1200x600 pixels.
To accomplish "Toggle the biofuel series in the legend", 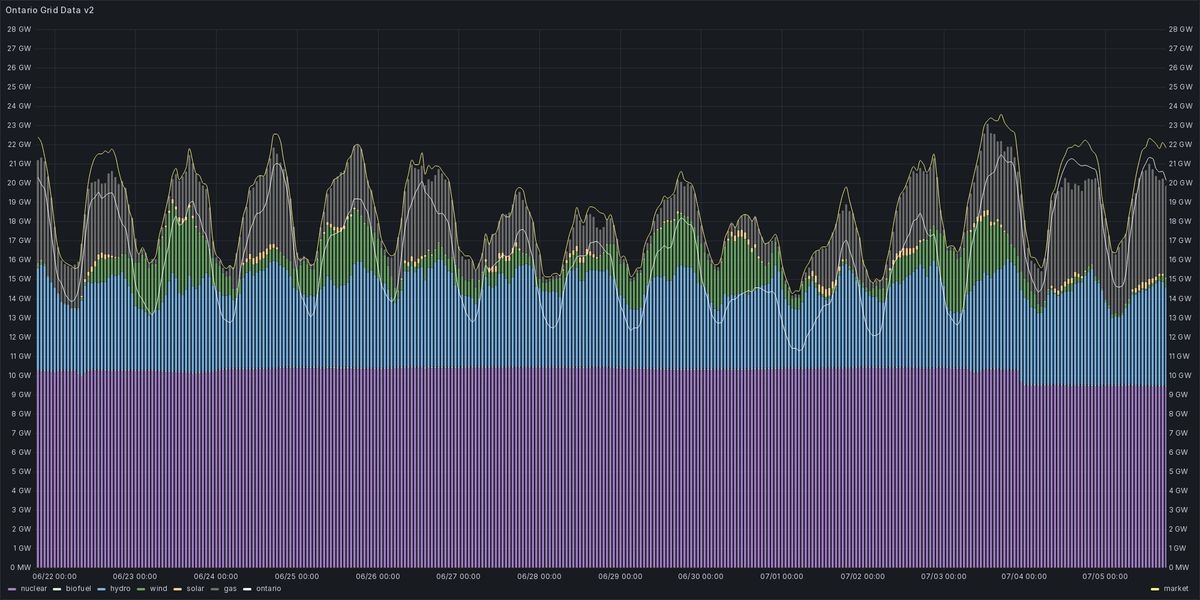I will tap(78, 589).
